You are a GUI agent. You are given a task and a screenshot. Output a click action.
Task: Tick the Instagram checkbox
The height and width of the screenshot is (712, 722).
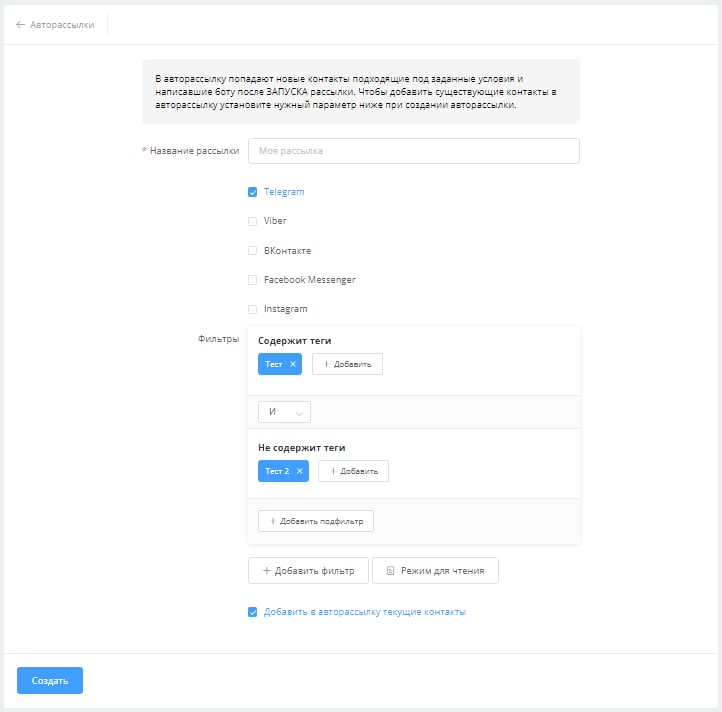pyautogui.click(x=253, y=309)
